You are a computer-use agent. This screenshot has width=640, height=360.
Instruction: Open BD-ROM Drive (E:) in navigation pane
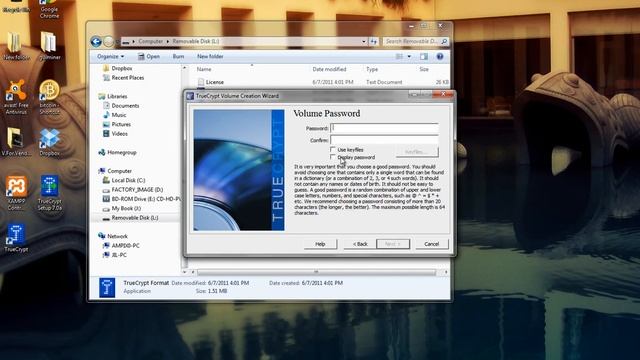point(141,199)
